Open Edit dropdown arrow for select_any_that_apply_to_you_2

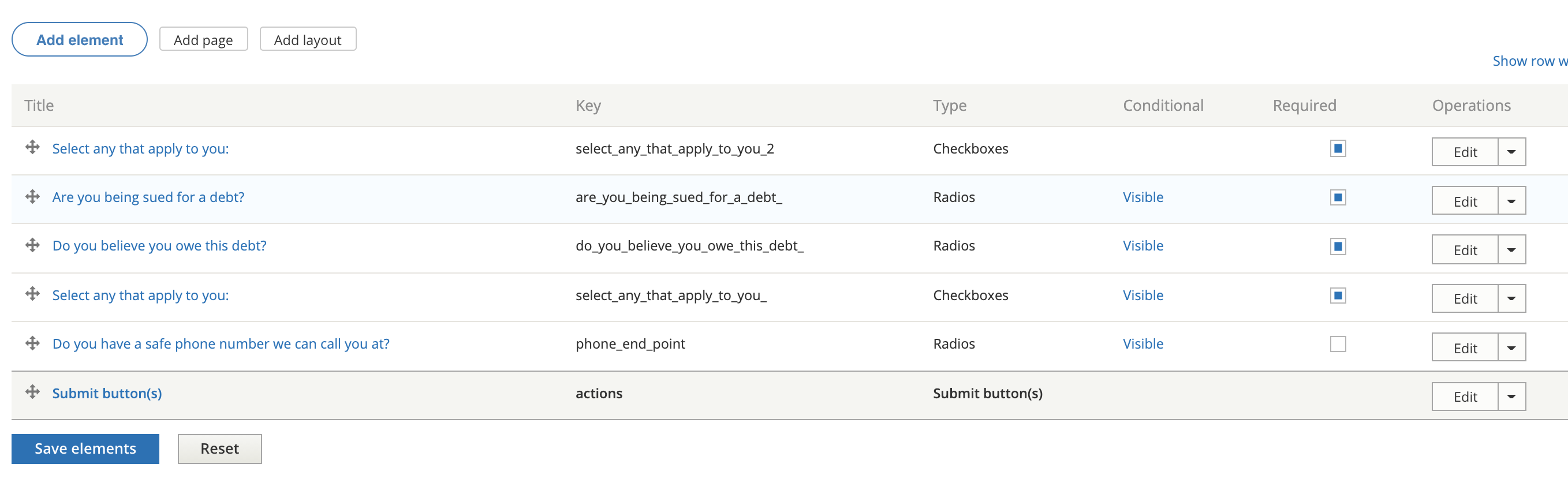[x=1511, y=152]
